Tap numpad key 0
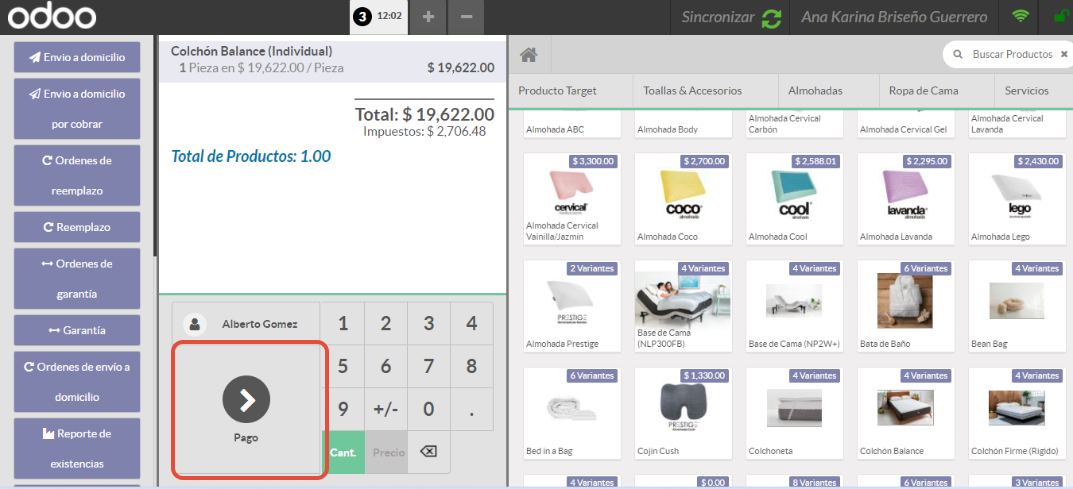 pyautogui.click(x=428, y=409)
